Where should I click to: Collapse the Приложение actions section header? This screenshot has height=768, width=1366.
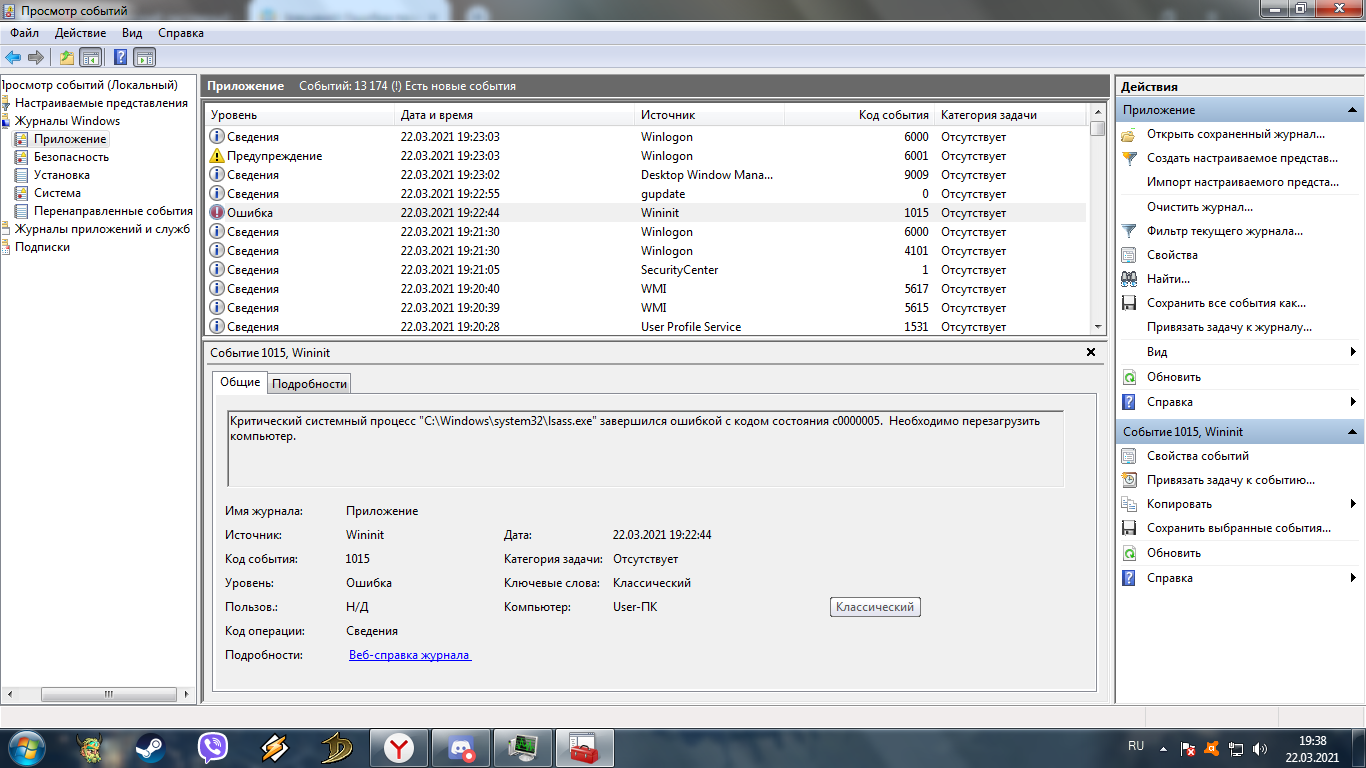(1352, 110)
